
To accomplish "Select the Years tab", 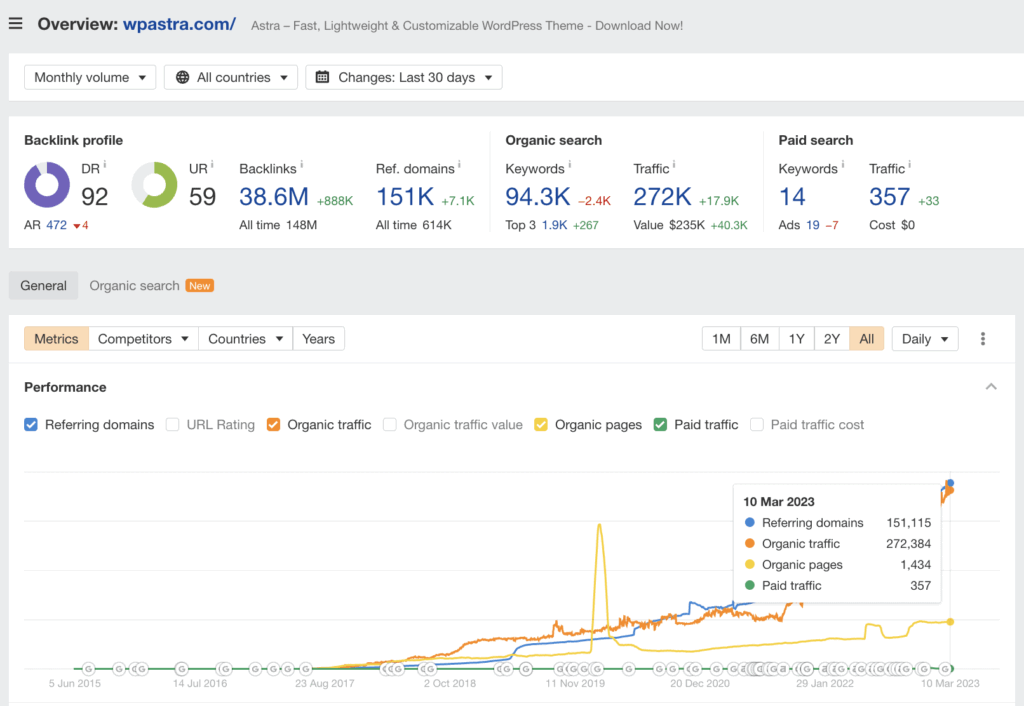I will 318,339.
